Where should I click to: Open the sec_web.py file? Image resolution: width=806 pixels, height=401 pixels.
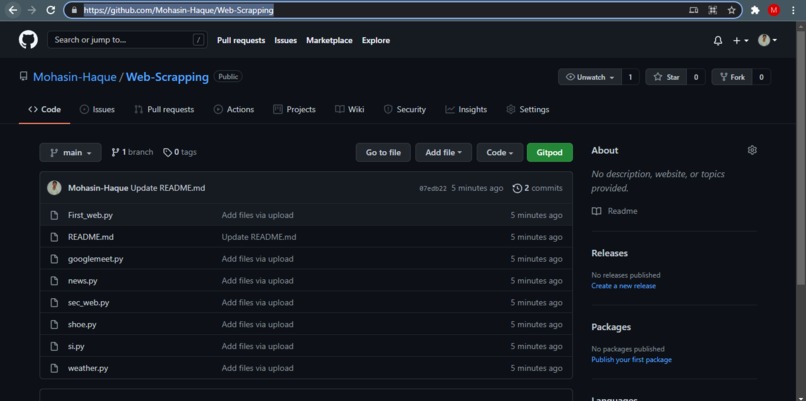click(x=88, y=303)
